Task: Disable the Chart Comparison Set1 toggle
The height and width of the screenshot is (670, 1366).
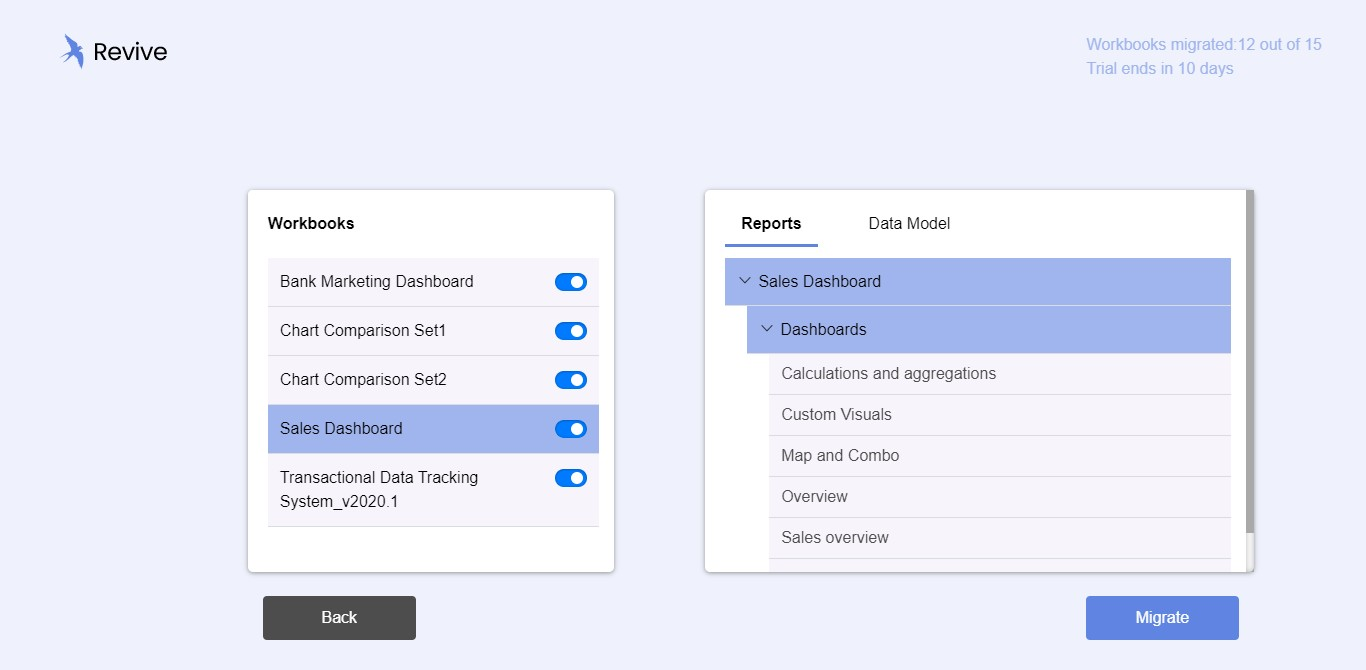Action: pos(570,331)
